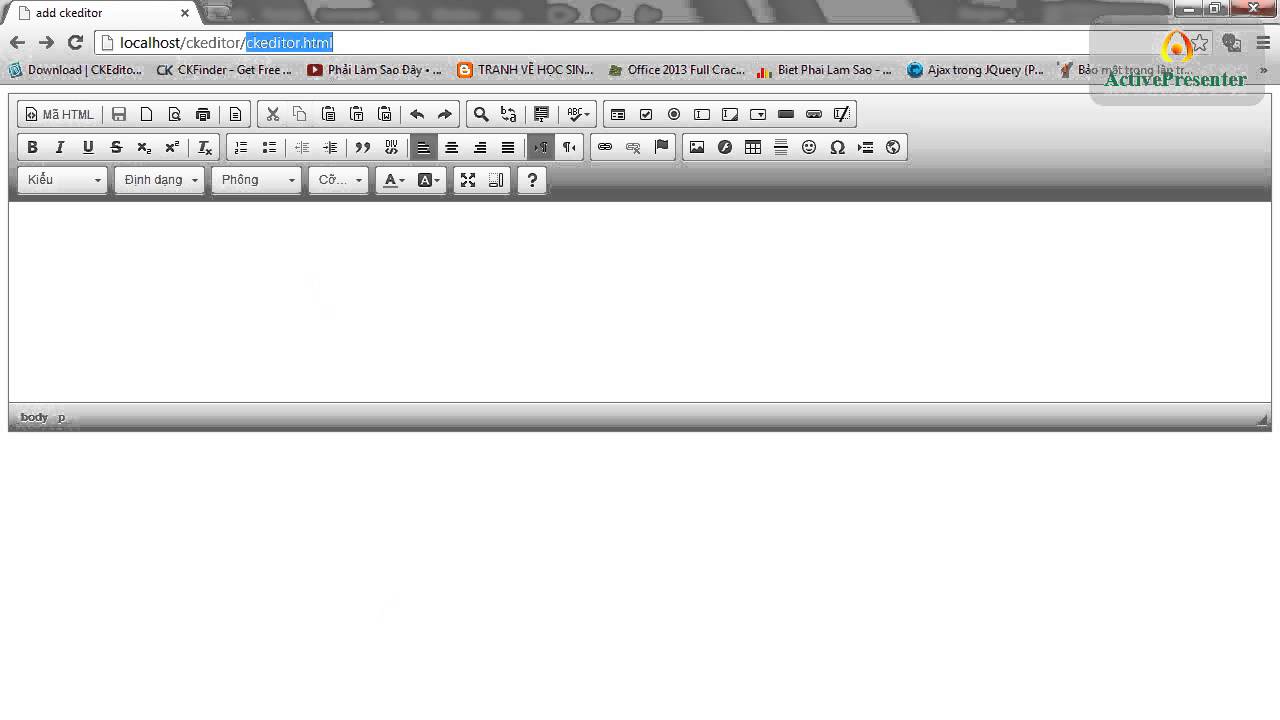Open the Định dạng format dropdown

158,180
